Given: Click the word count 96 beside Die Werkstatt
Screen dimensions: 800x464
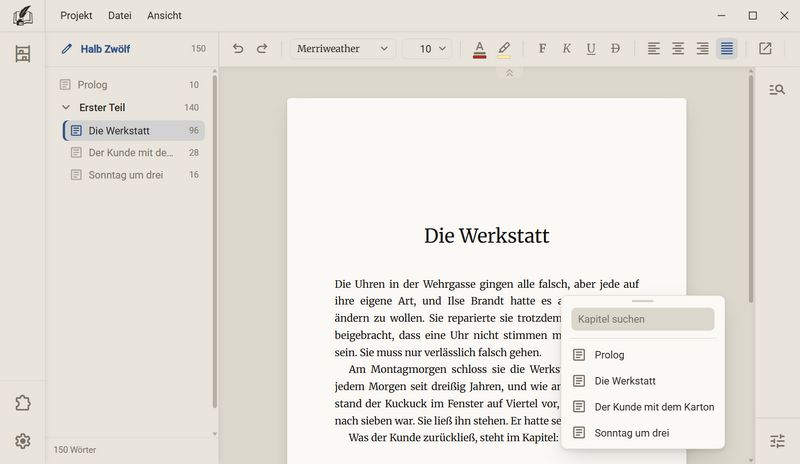Looking at the screenshot, I should click(x=194, y=131).
